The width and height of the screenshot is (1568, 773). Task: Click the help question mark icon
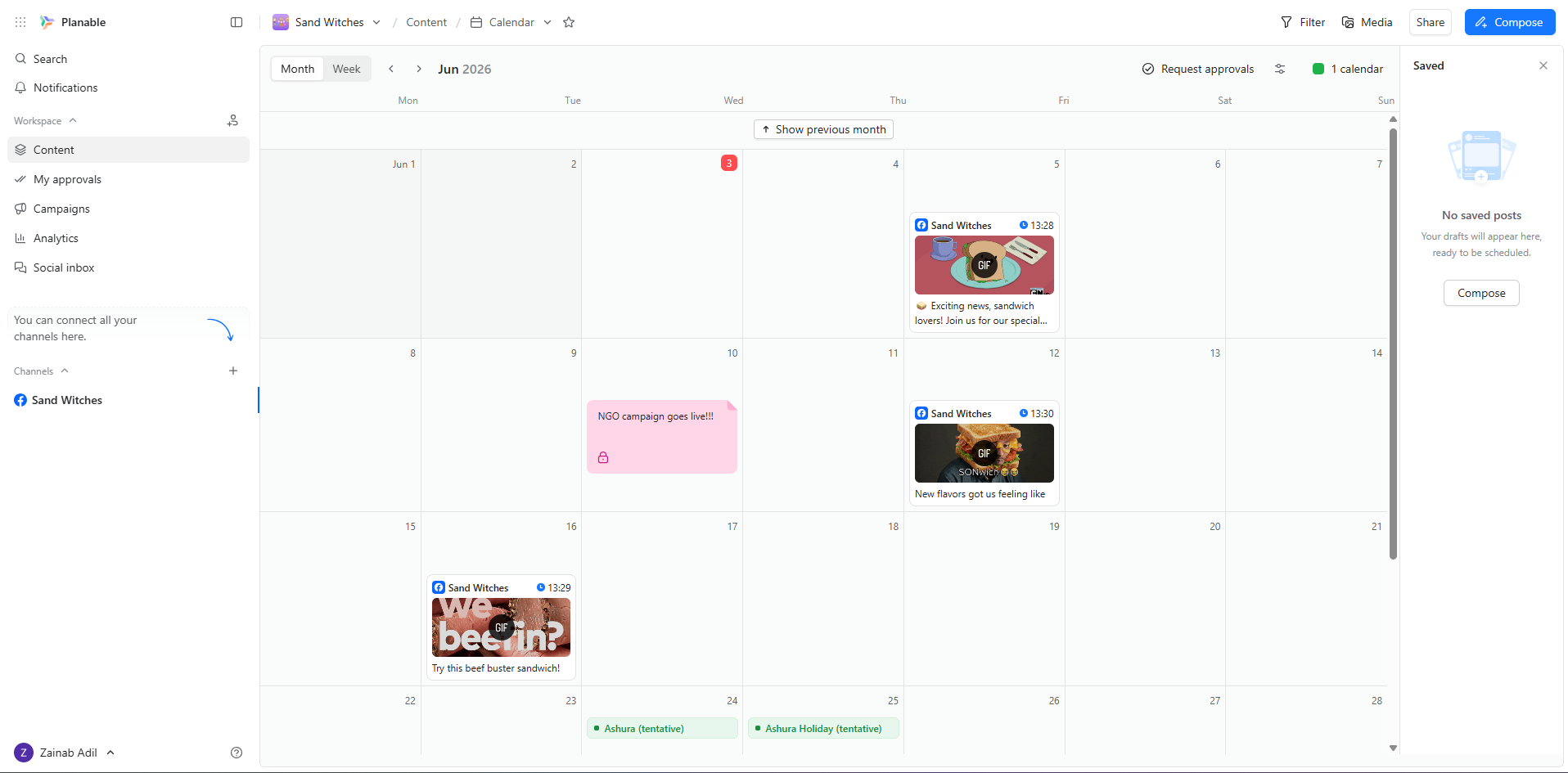237,753
